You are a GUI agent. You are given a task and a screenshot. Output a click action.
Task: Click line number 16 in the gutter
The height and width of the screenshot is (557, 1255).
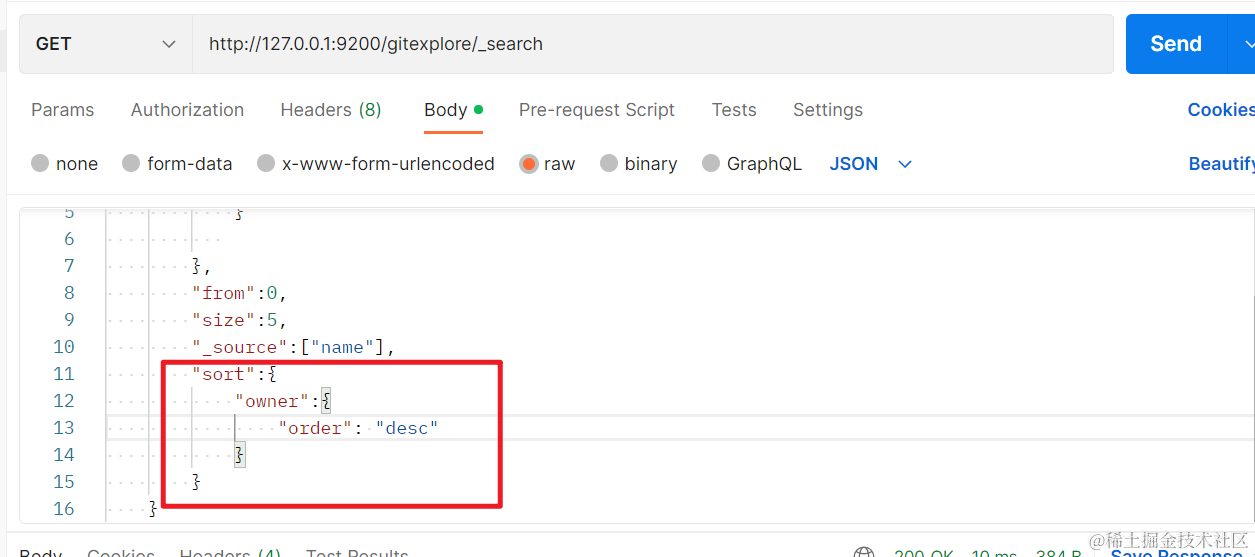63,509
